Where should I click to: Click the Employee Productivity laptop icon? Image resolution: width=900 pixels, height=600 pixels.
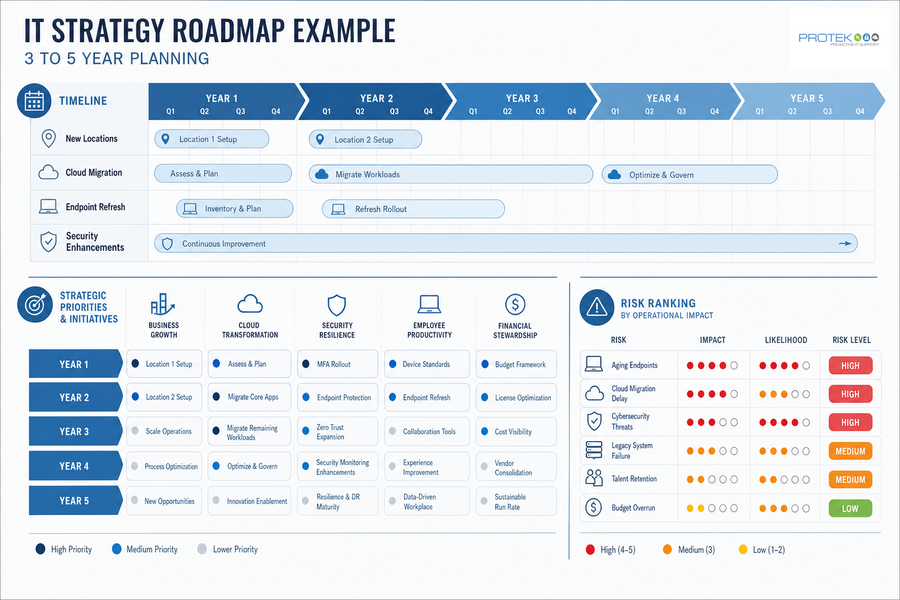pyautogui.click(x=429, y=304)
